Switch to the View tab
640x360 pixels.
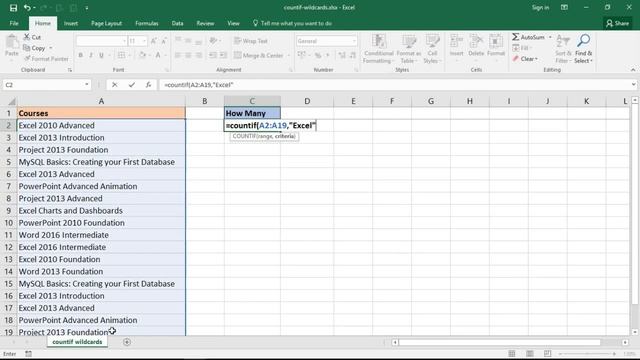tap(233, 23)
